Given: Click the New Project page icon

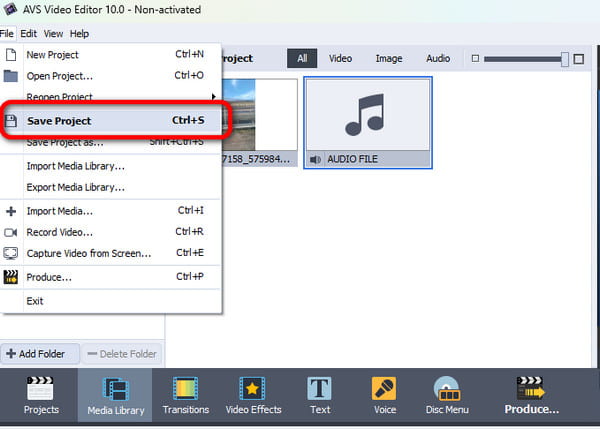Looking at the screenshot, I should click(11, 55).
